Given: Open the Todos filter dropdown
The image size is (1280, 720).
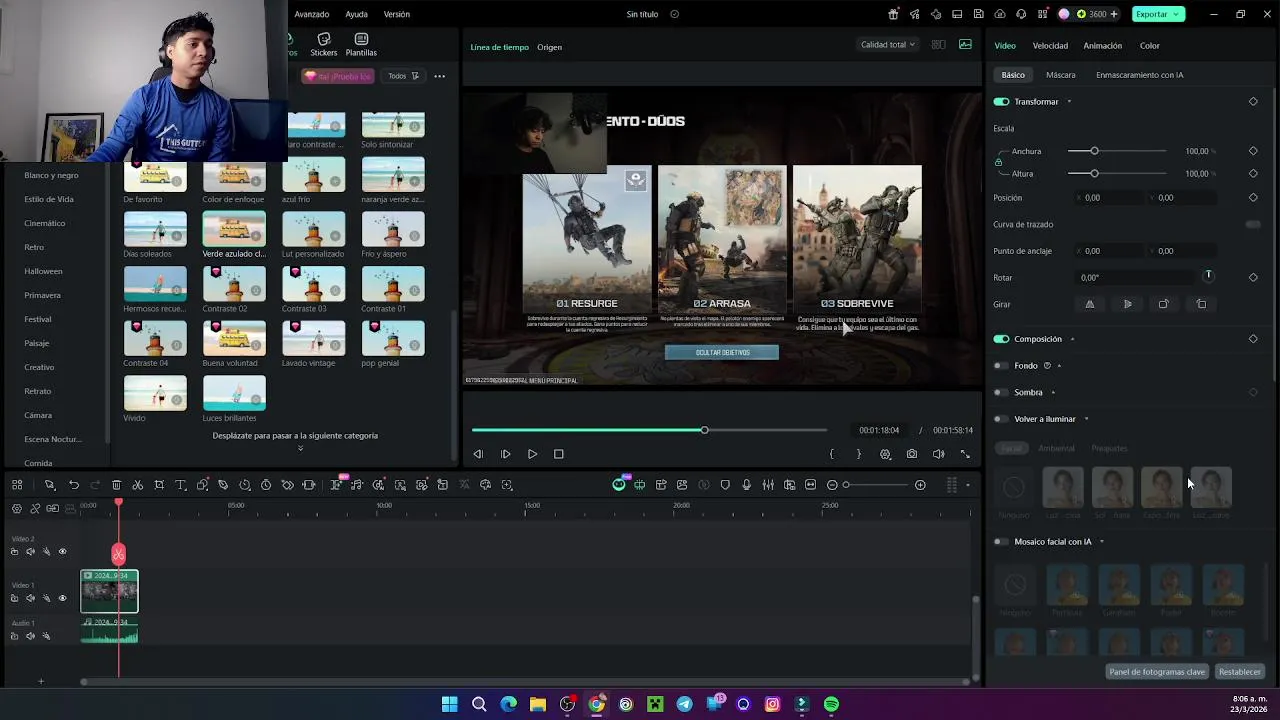Looking at the screenshot, I should 403,76.
